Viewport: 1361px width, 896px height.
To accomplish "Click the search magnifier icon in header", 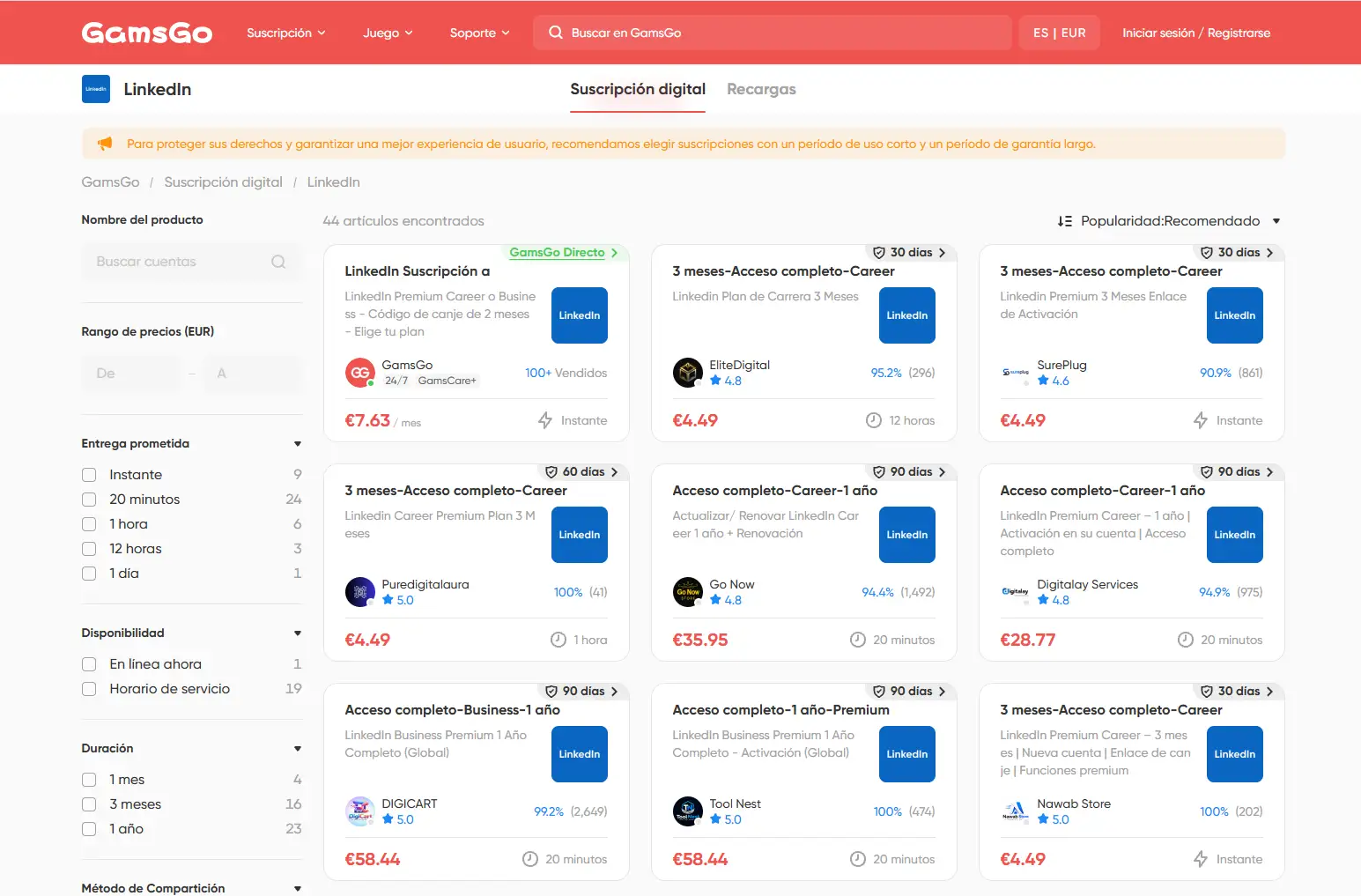I will tap(556, 33).
